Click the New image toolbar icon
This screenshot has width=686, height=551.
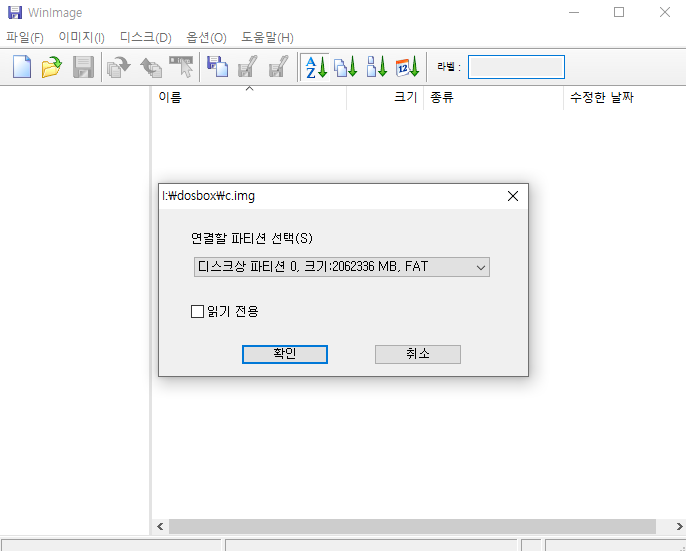[x=22, y=67]
